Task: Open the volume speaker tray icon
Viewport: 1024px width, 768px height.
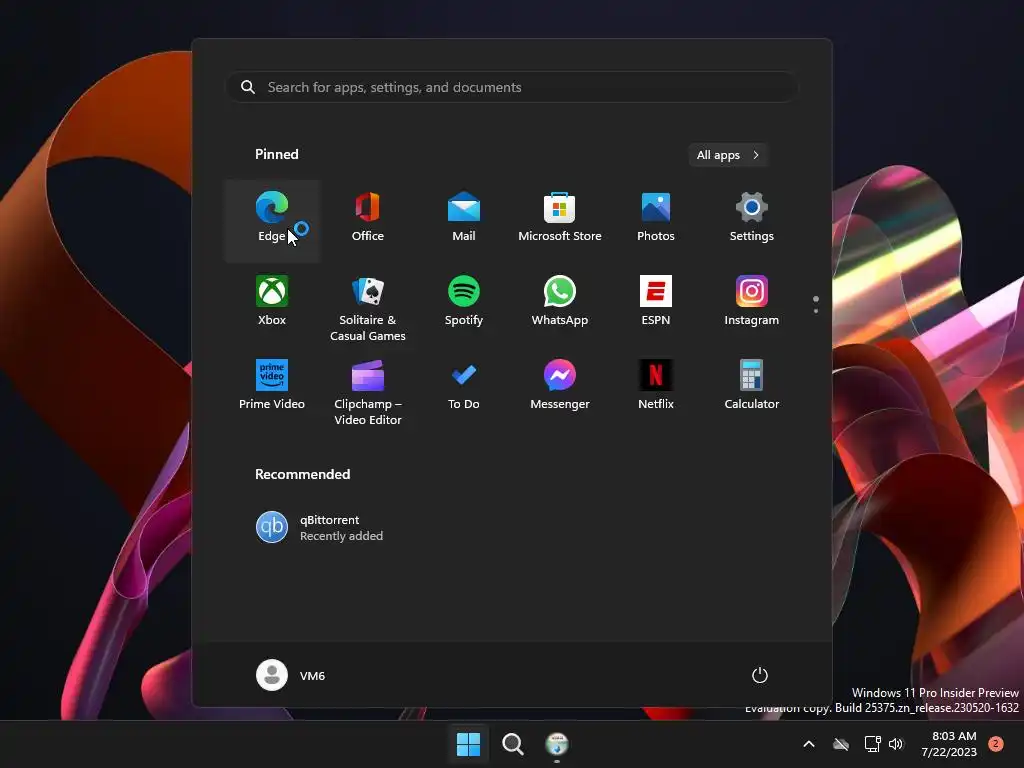Action: tap(896, 744)
